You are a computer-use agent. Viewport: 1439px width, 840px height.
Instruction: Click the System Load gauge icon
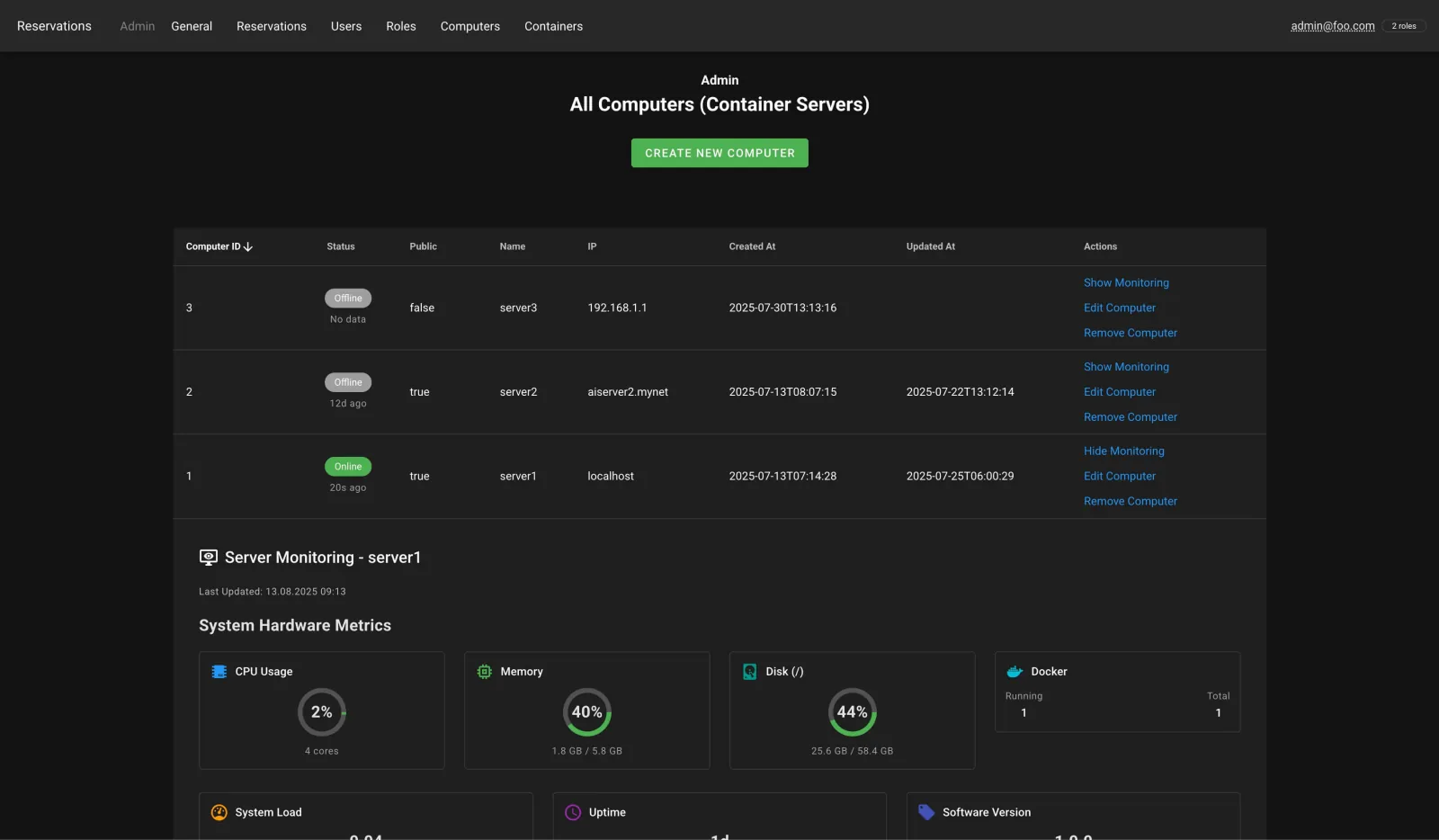pos(219,812)
